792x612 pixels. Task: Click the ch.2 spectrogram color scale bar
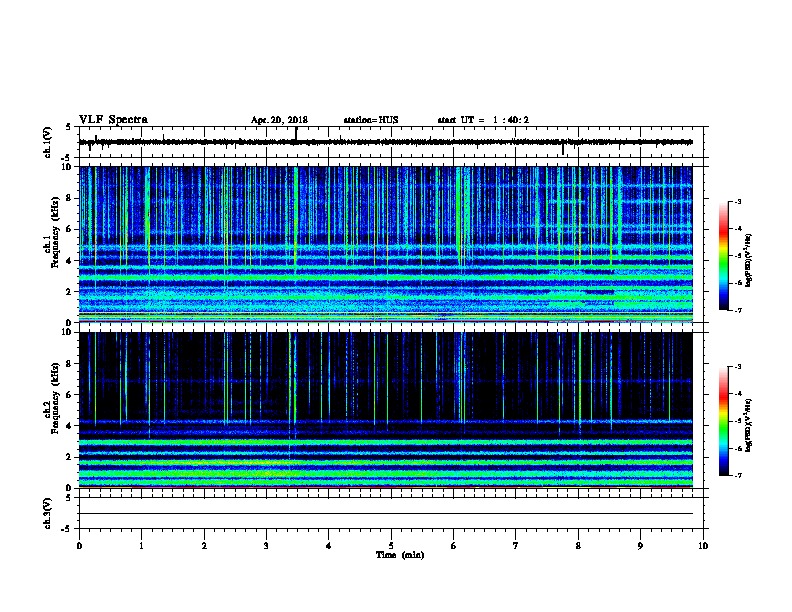coord(724,421)
